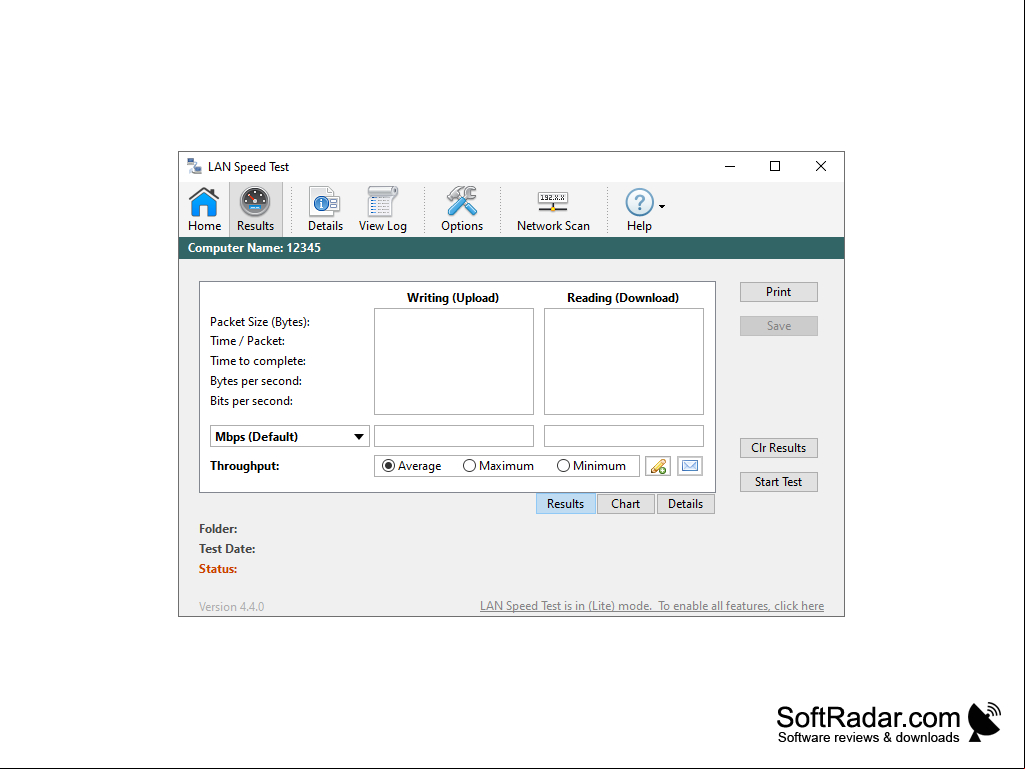Select the Maximum throughput radio button

click(x=469, y=466)
